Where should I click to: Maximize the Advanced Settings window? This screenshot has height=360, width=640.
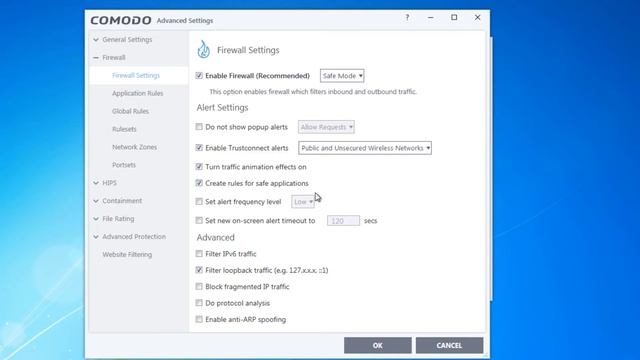(x=454, y=18)
